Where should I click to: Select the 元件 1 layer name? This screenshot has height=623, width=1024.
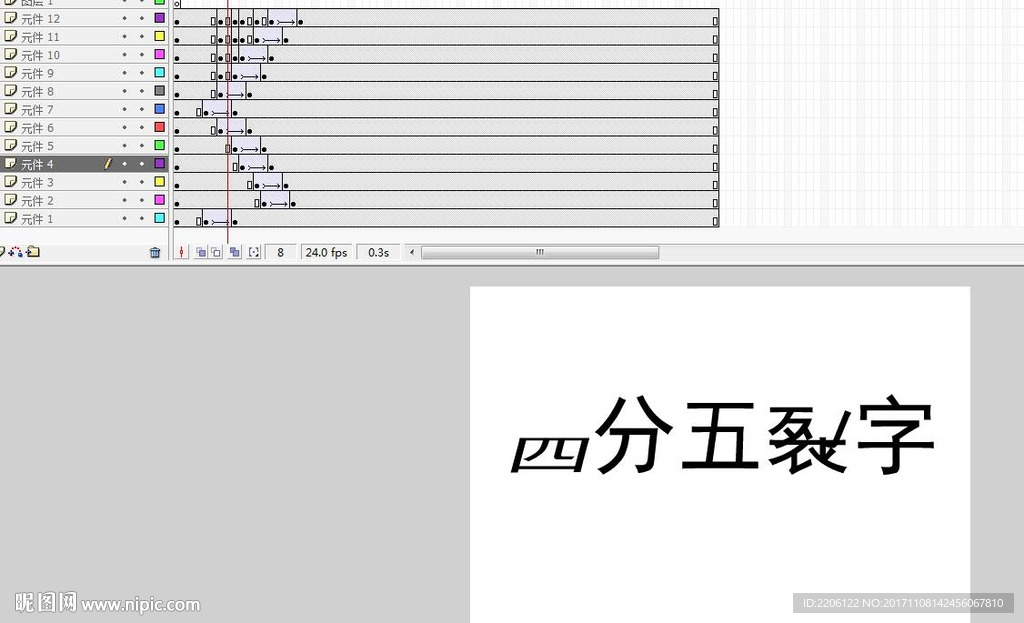[37, 219]
